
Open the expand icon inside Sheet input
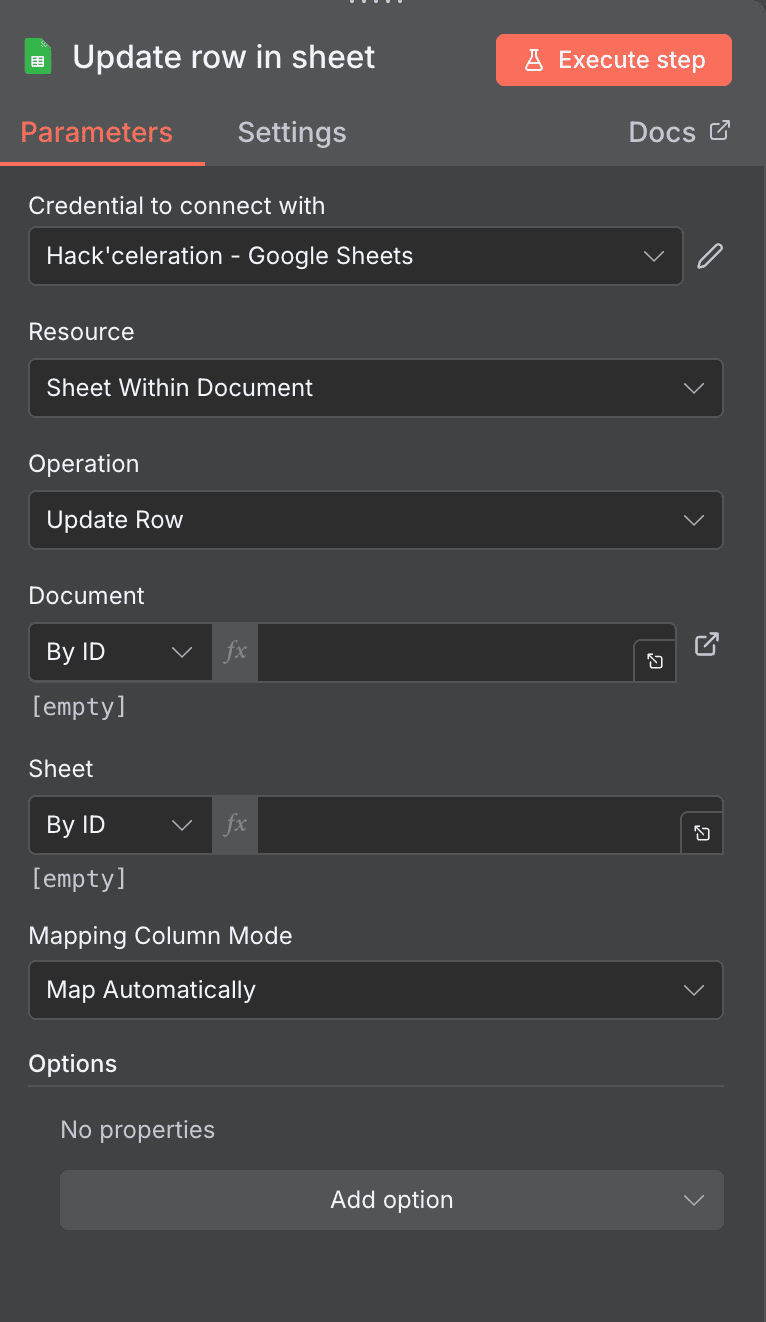(701, 832)
